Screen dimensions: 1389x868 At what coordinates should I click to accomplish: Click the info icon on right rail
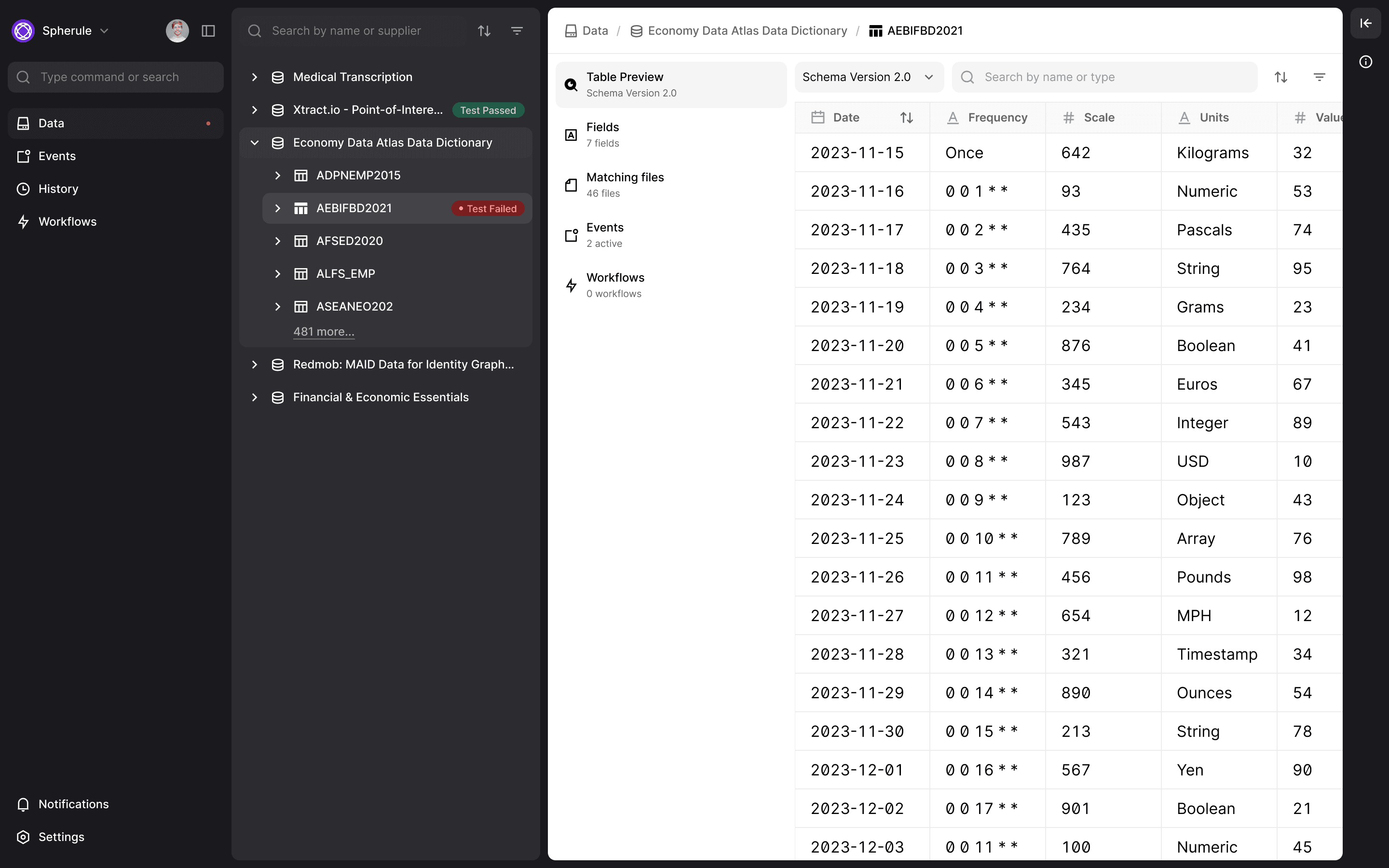[1365, 62]
